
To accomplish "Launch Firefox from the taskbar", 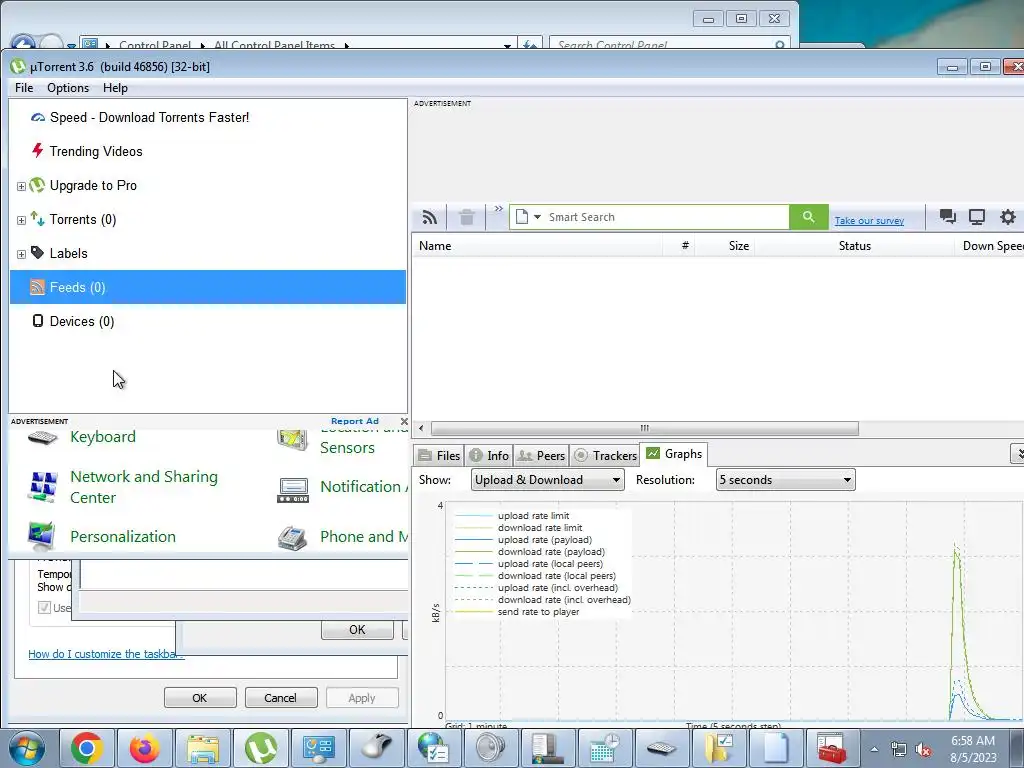I will (144, 748).
